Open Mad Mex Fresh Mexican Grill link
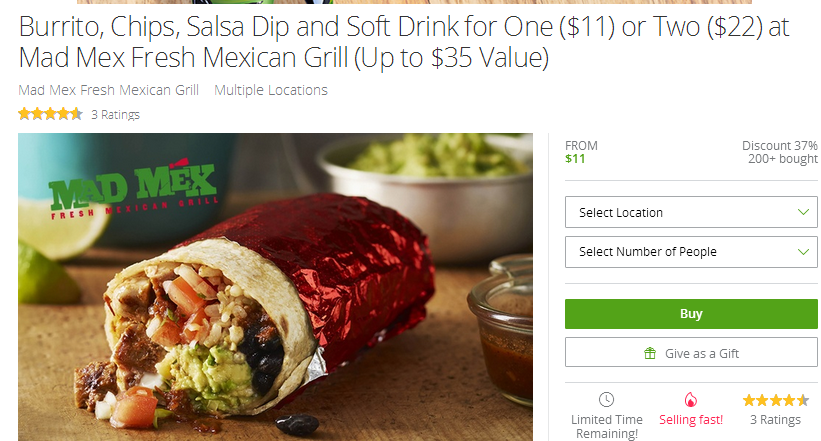The image size is (821, 441). pyautogui.click(x=109, y=90)
